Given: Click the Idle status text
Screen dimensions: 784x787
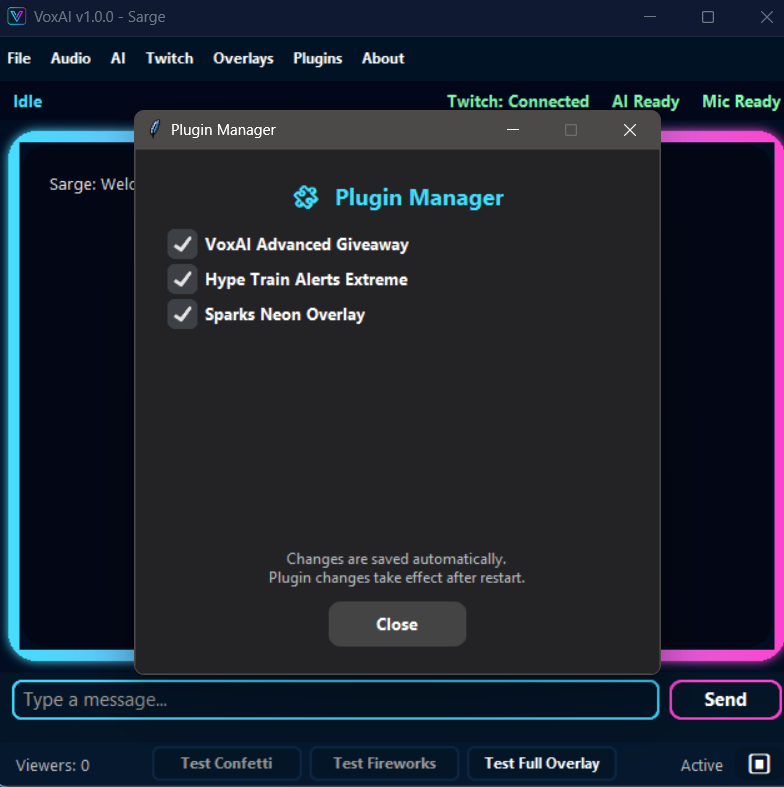Looking at the screenshot, I should tap(28, 101).
